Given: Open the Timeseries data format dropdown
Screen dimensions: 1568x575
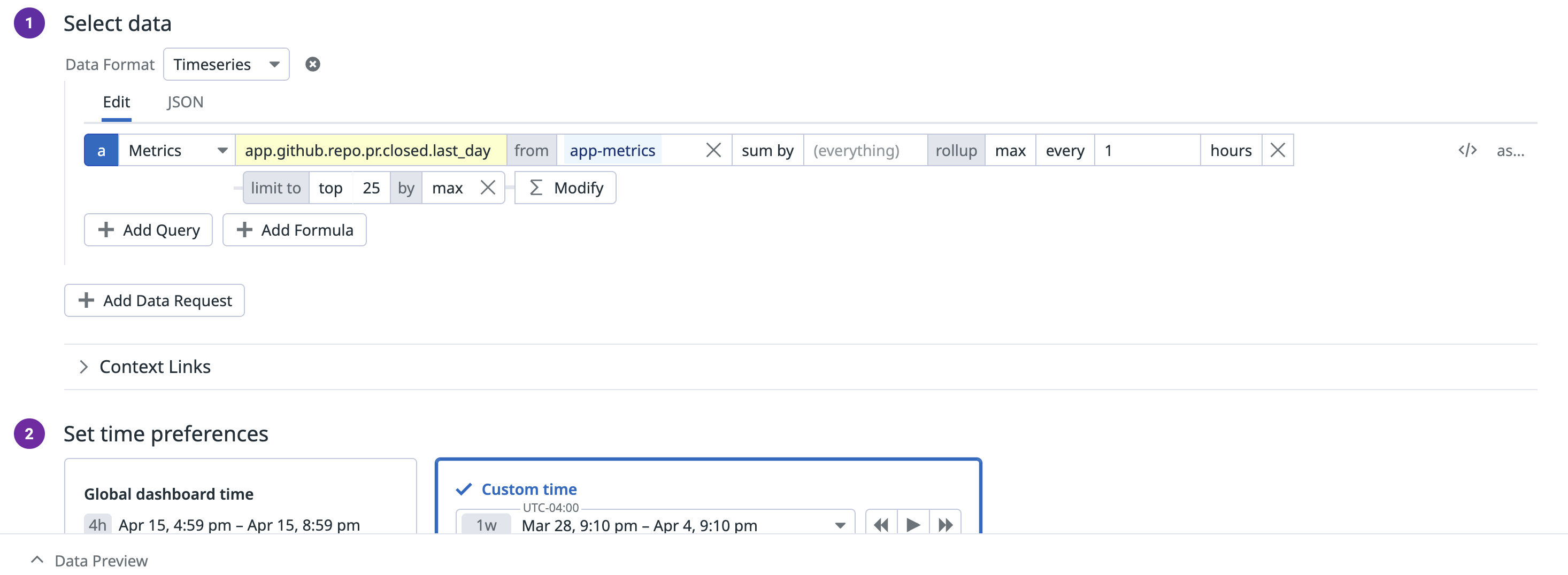Looking at the screenshot, I should pyautogui.click(x=226, y=65).
